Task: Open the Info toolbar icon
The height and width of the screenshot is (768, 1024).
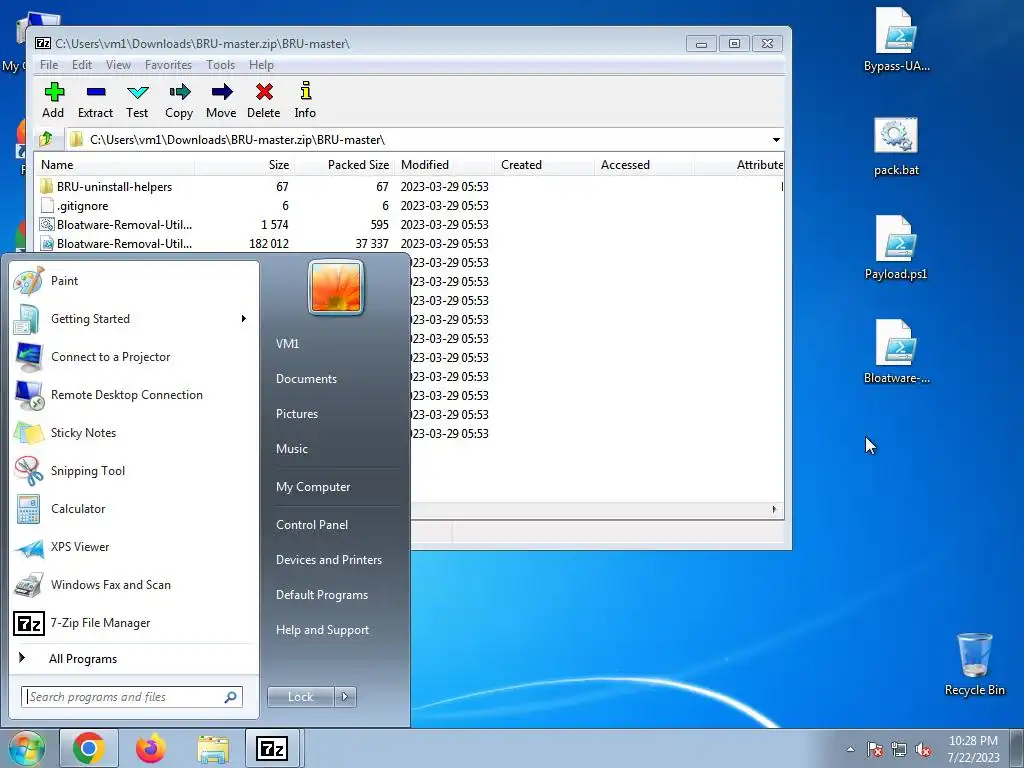Action: click(x=305, y=100)
